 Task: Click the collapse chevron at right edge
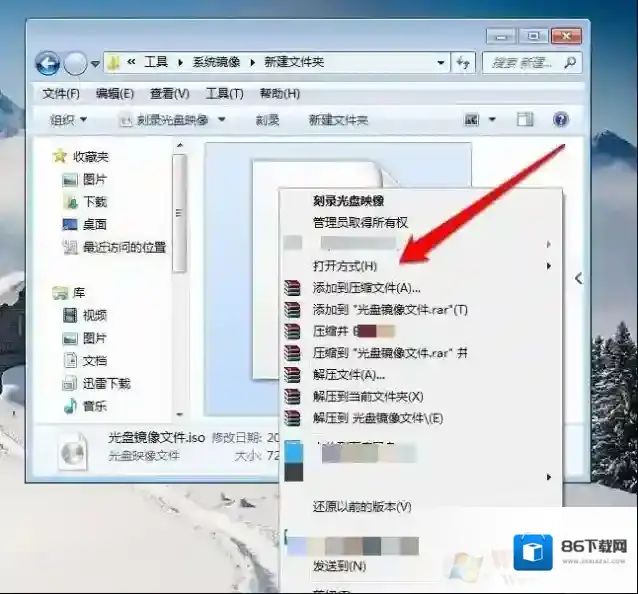click(x=578, y=279)
